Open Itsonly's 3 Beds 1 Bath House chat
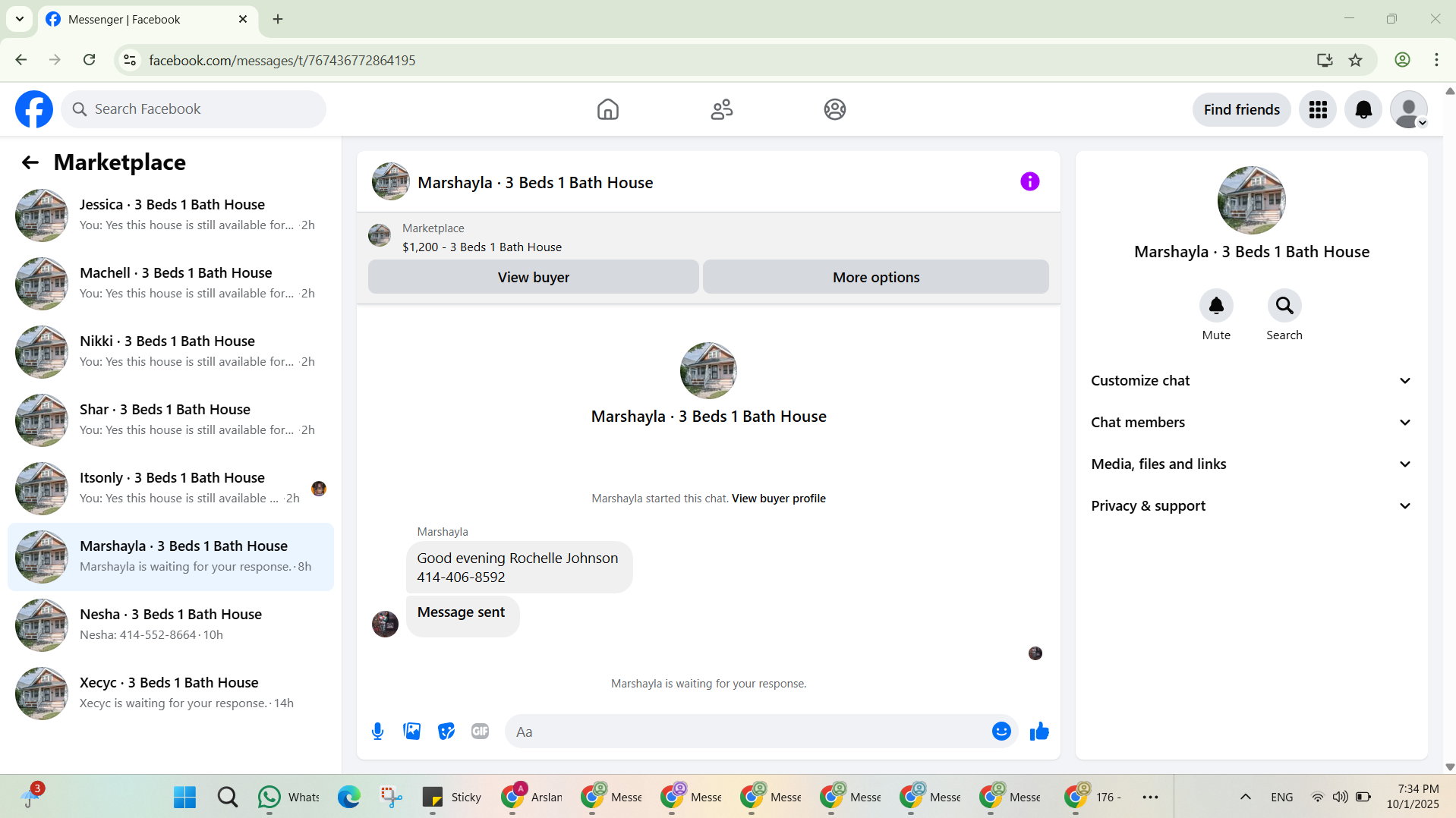This screenshot has height=818, width=1456. [171, 489]
